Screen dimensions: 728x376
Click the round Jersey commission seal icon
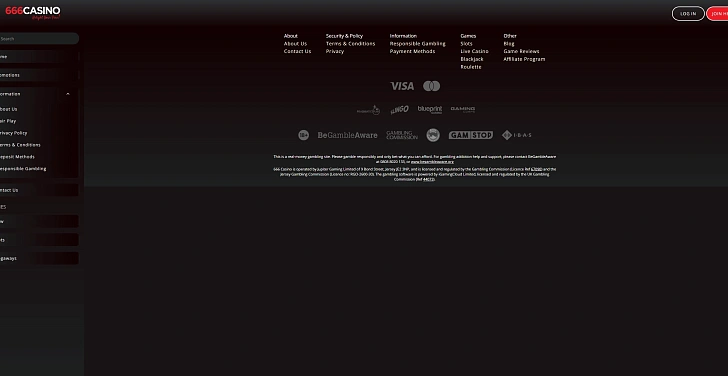point(433,135)
